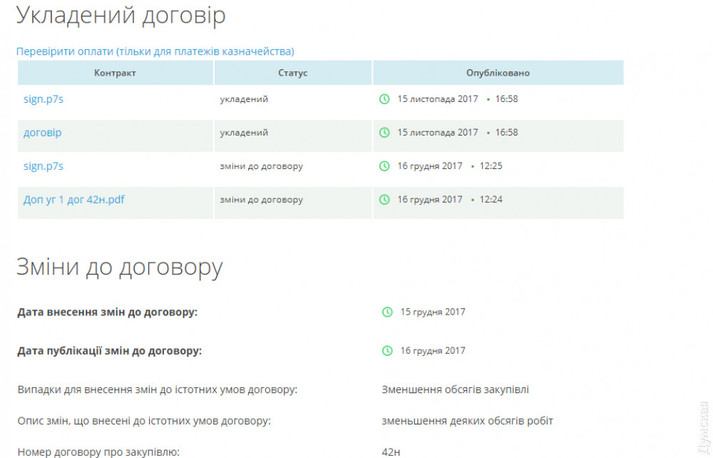Open the first sign.p7s file link
713x458 pixels.
(43, 99)
